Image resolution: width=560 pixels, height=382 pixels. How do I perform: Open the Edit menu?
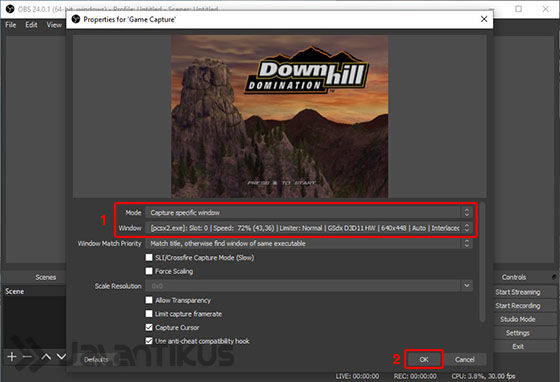[x=31, y=25]
